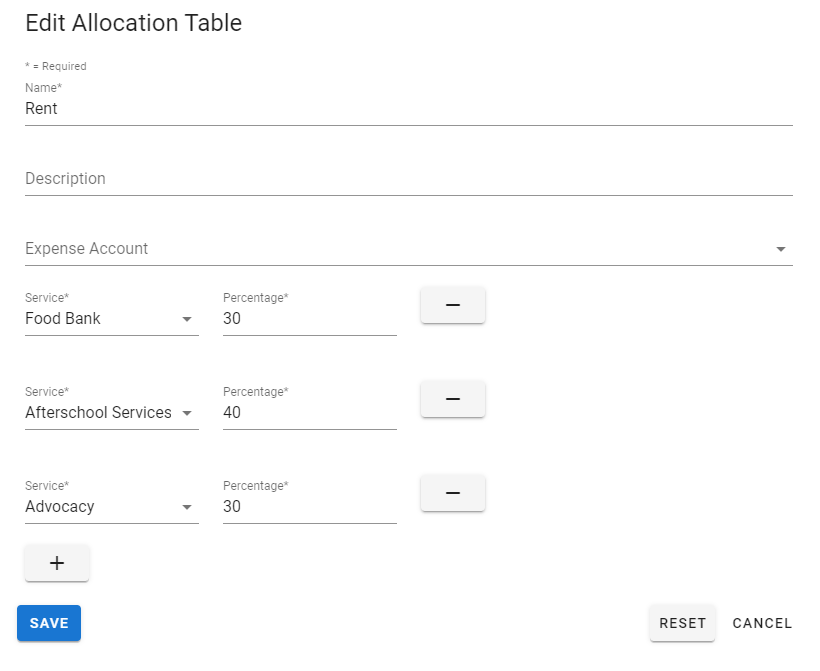Change the Advocacy service selection
The height and width of the screenshot is (671, 820).
100,506
